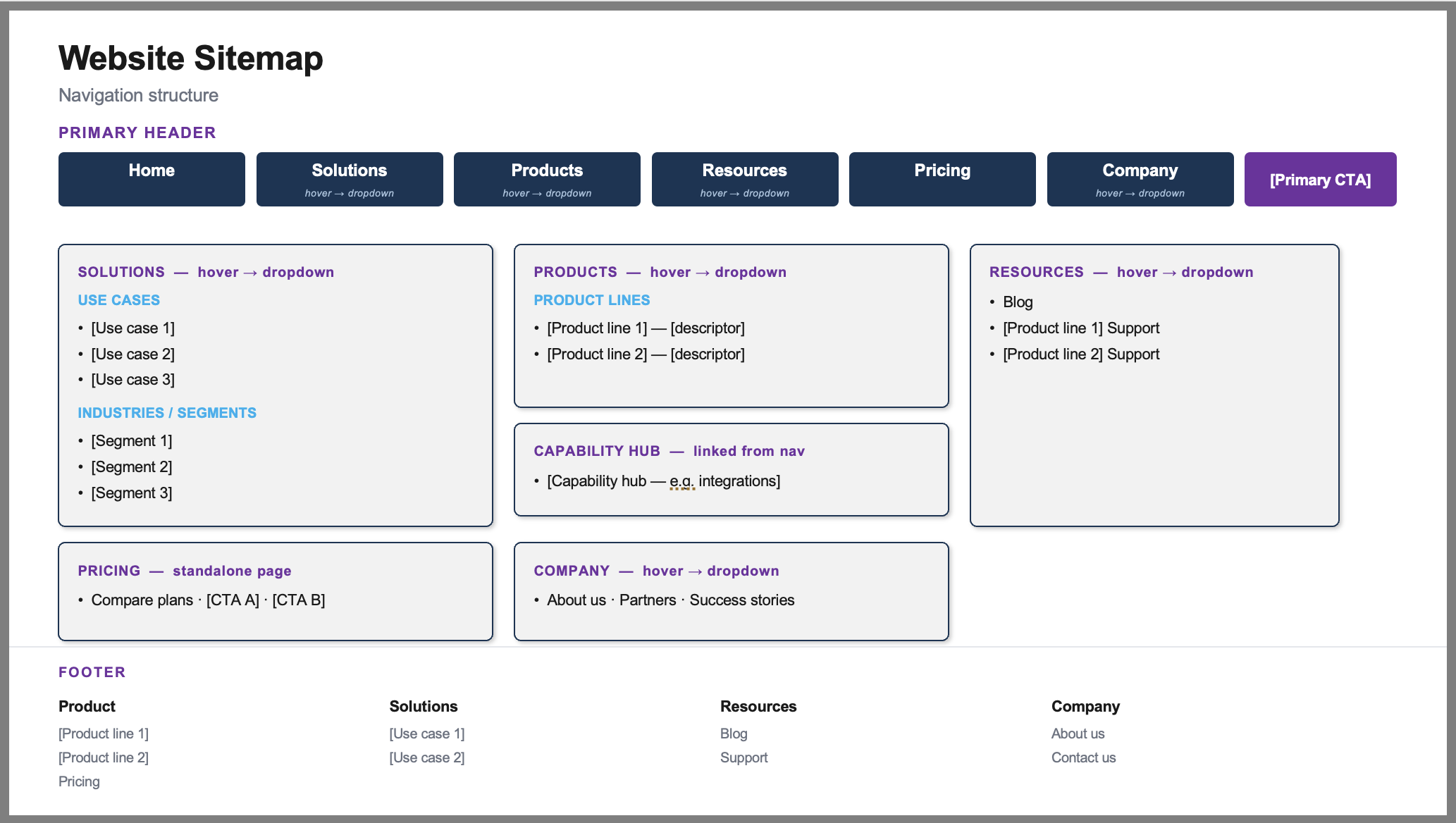The height and width of the screenshot is (823, 1456).
Task: Select the Company header box
Action: click(1140, 179)
